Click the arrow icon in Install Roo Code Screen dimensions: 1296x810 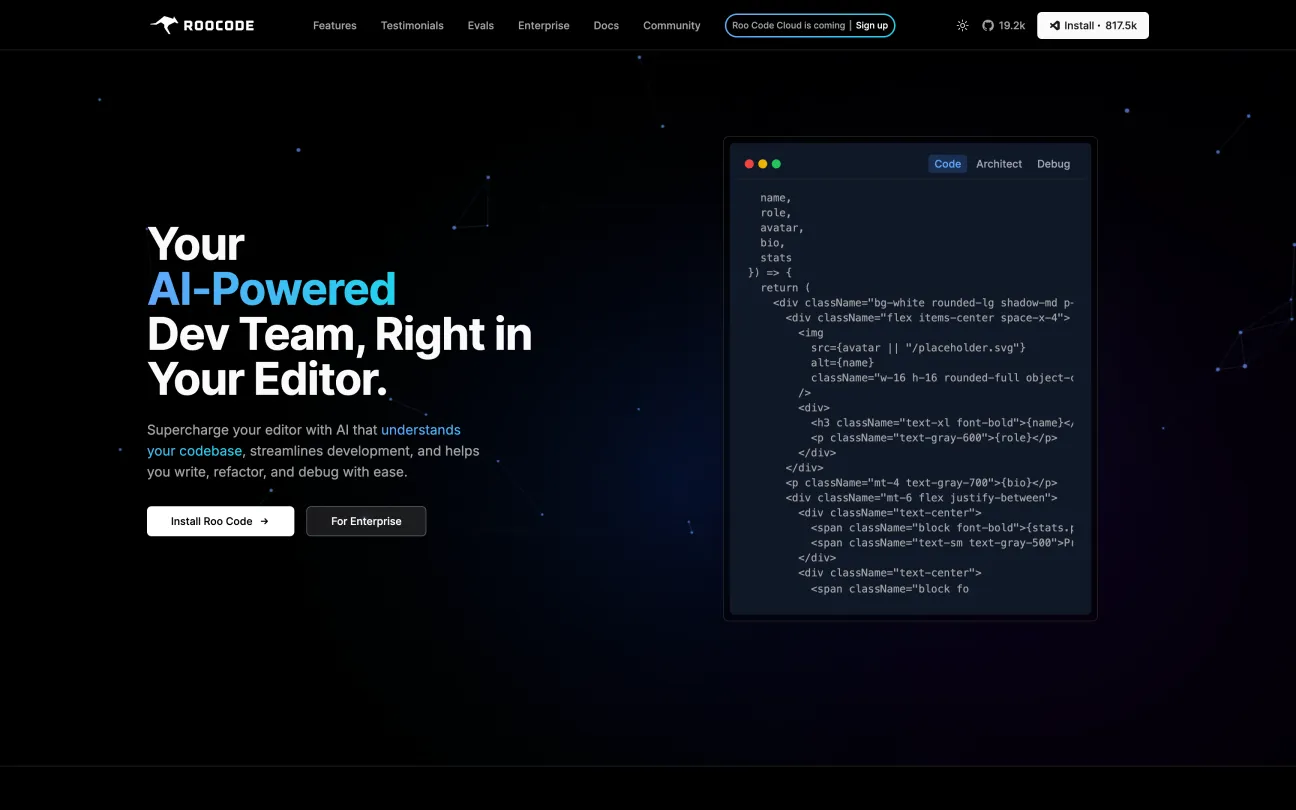point(264,521)
